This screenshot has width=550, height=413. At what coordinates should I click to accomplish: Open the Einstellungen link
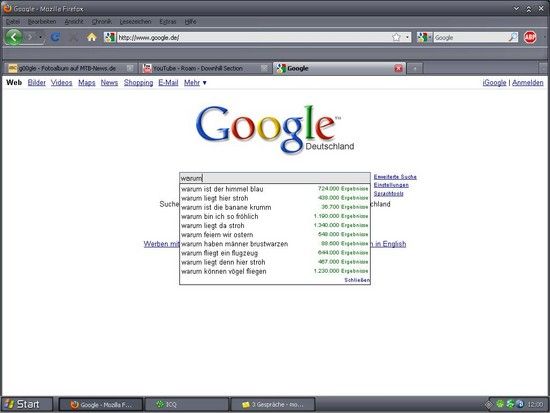391,185
